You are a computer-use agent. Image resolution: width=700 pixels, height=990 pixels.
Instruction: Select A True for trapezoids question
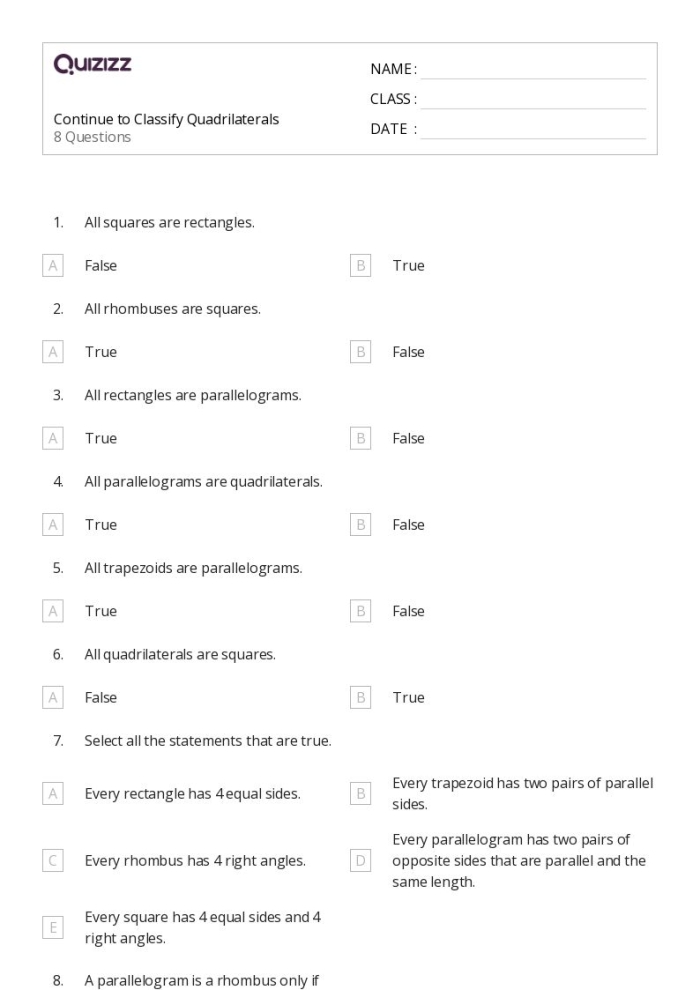[53, 611]
